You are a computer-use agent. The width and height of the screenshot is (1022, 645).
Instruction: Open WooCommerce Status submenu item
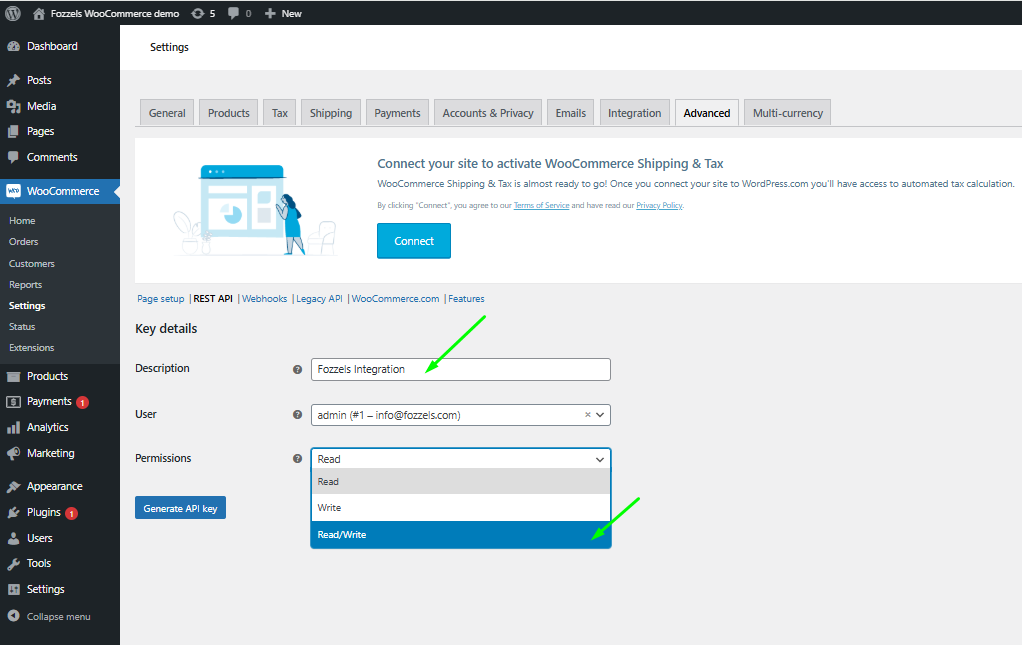click(x=22, y=326)
